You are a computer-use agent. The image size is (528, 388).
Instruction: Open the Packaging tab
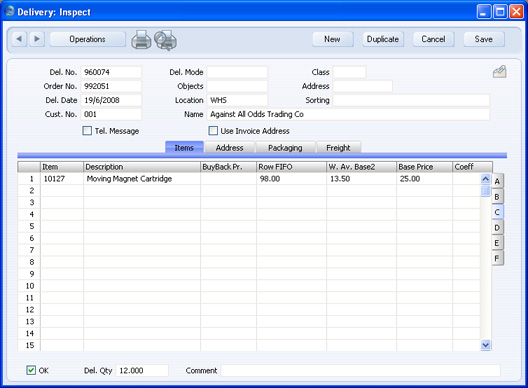(x=285, y=148)
